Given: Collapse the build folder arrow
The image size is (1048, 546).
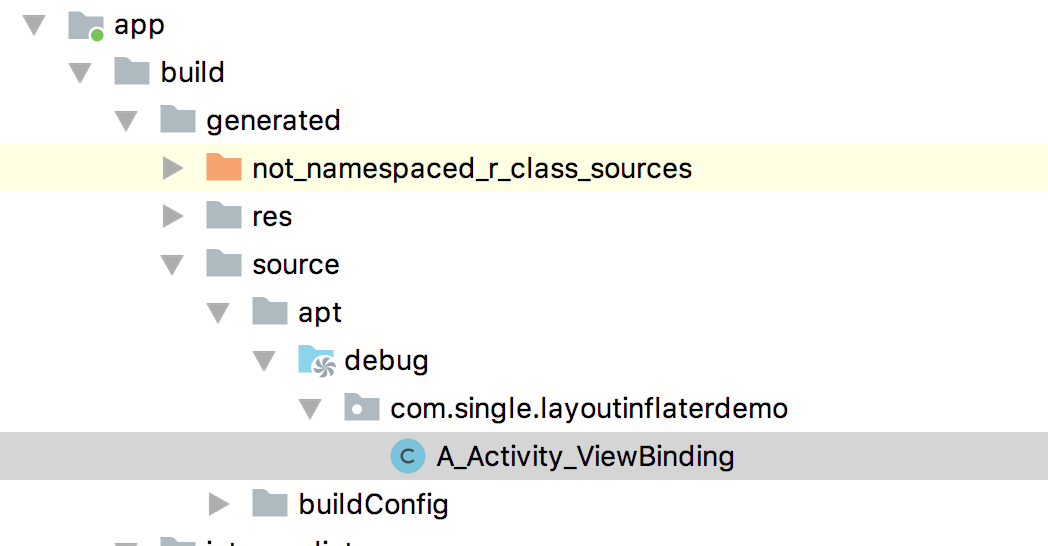Looking at the screenshot, I should 80,73.
